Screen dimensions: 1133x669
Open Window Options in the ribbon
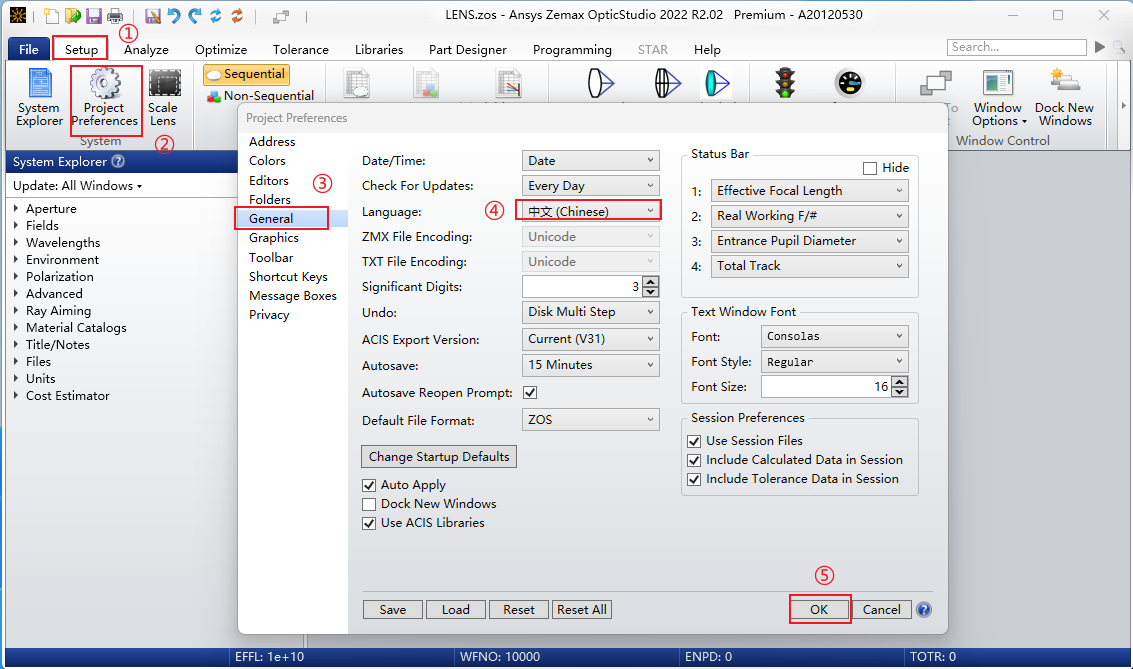coord(999,98)
